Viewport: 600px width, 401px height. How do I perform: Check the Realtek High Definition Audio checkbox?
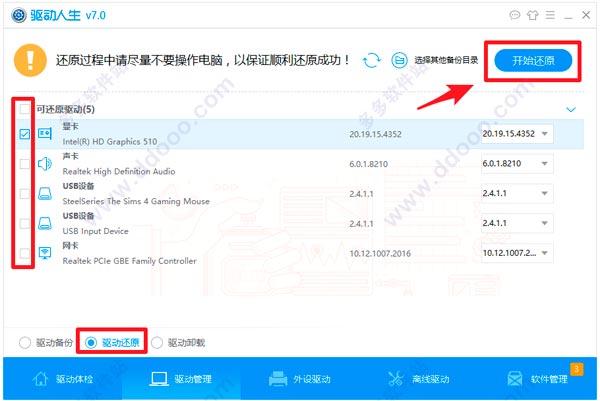pyautogui.click(x=24, y=164)
